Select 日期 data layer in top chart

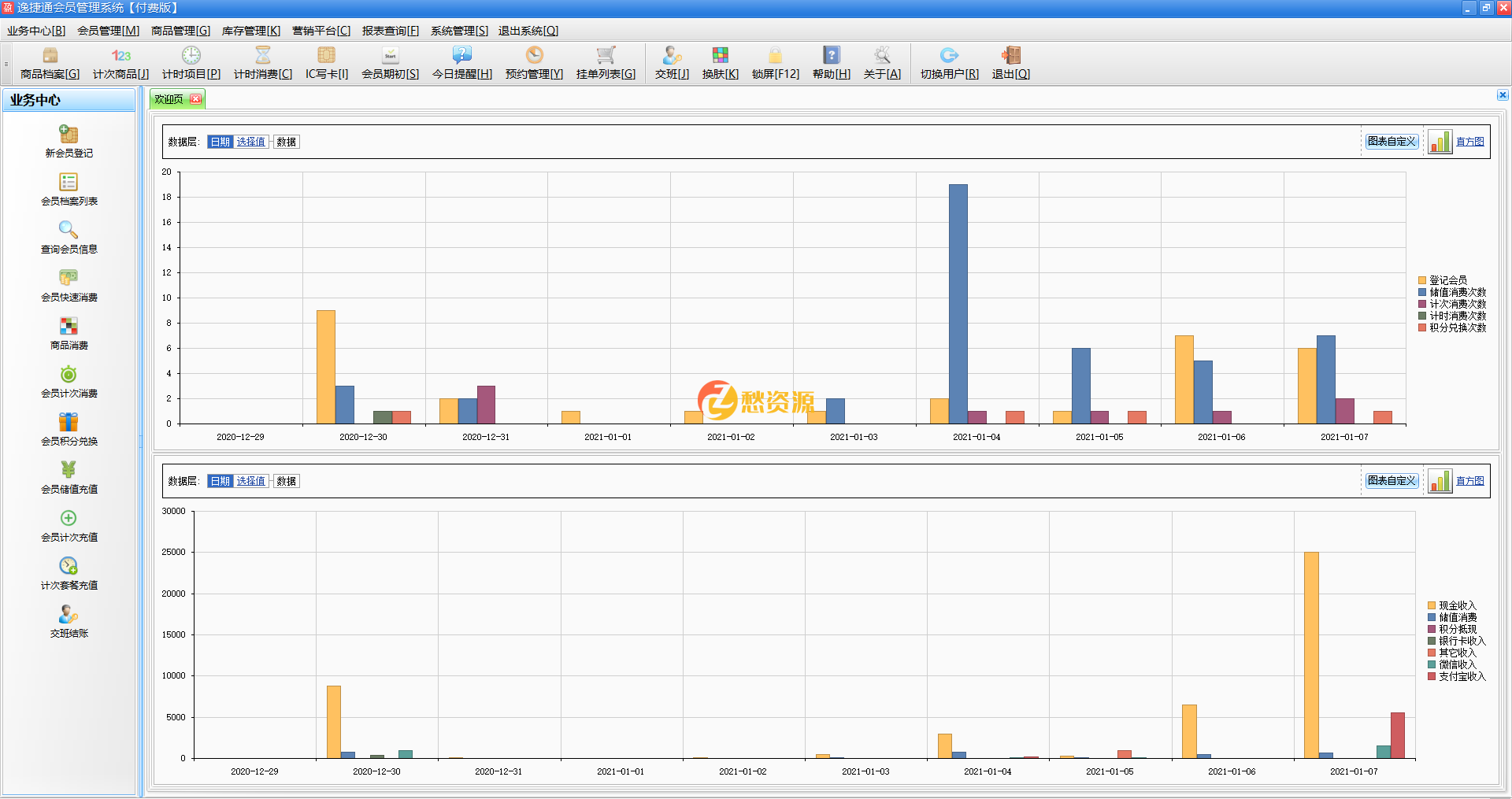(220, 142)
